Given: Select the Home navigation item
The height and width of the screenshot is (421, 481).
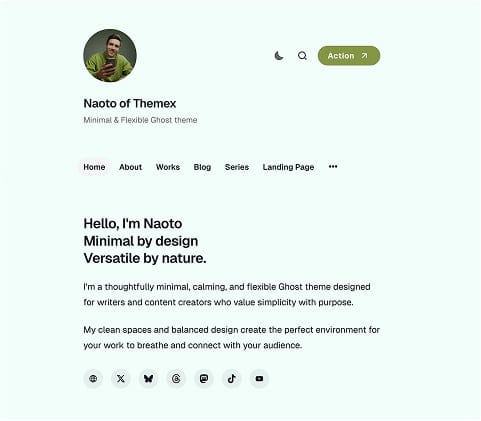Looking at the screenshot, I should [x=94, y=167].
